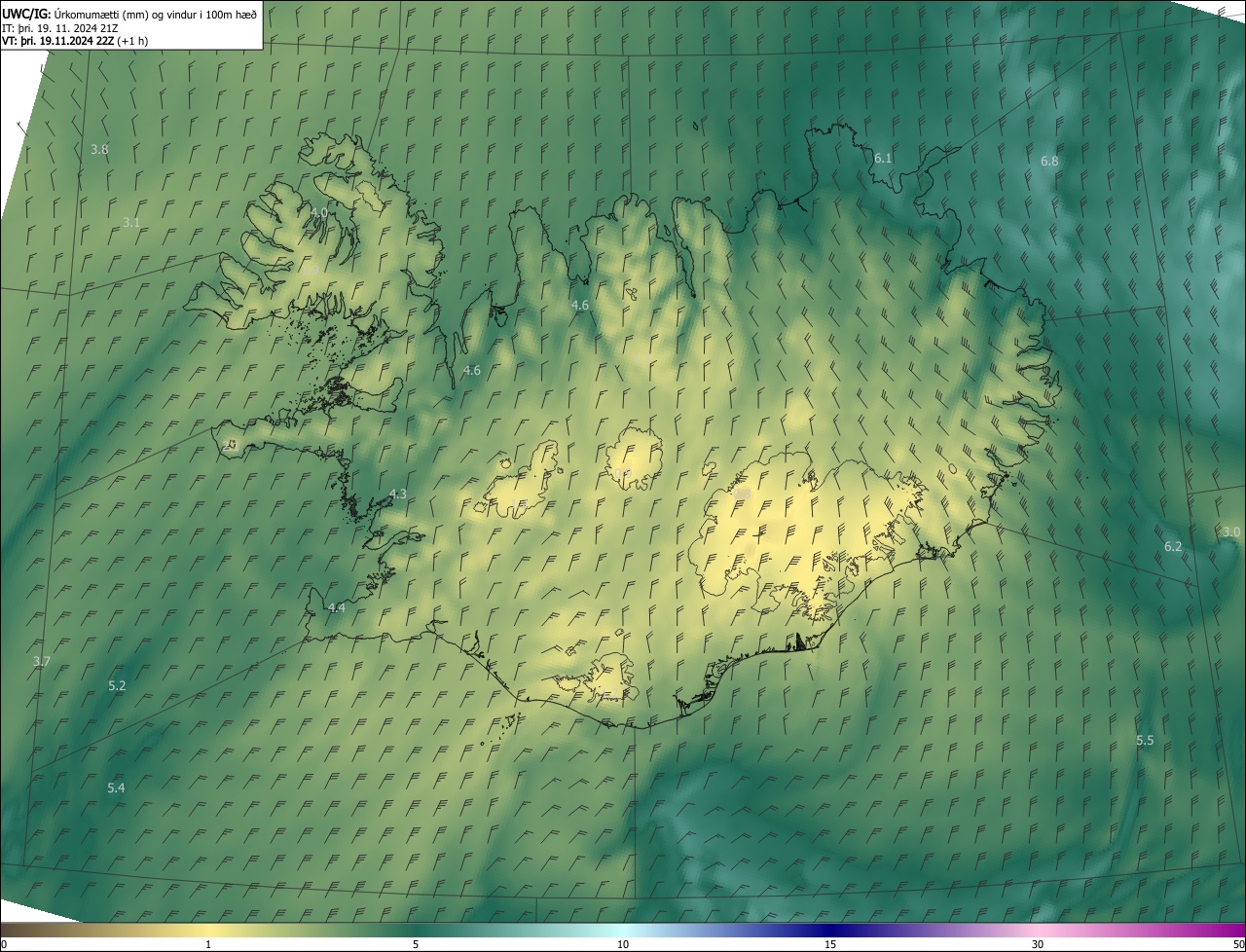The height and width of the screenshot is (952, 1246).
Task: Click the 5.4 value label on the map
Action: [x=116, y=787]
